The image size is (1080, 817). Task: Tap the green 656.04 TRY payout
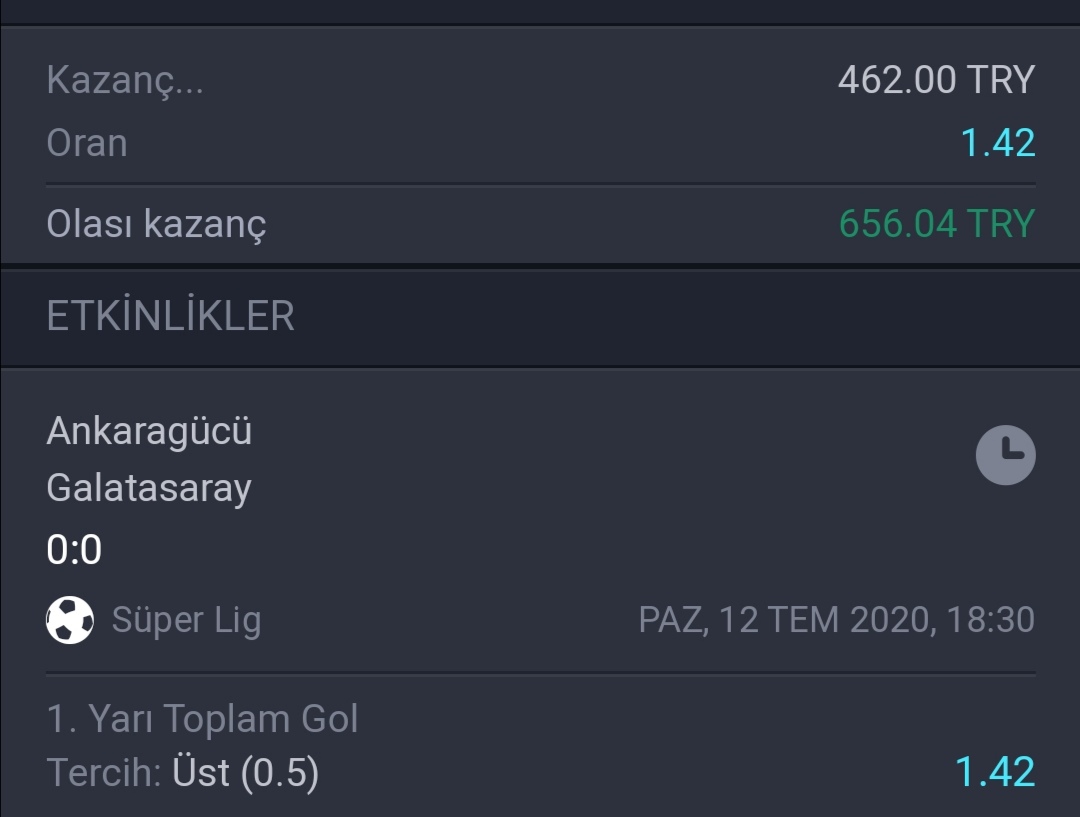(x=937, y=224)
